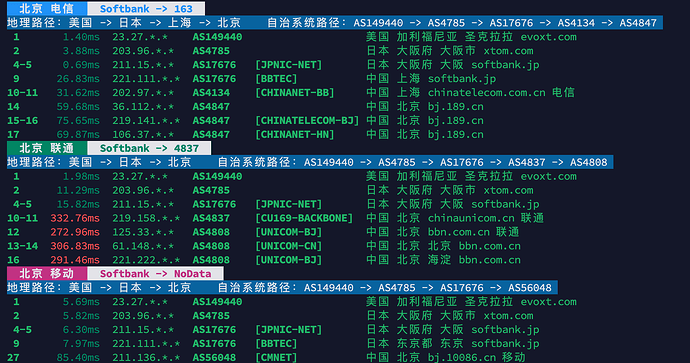Click hop number 17 in 电信 section
Viewport: 690px width, 363px height.
point(13,134)
